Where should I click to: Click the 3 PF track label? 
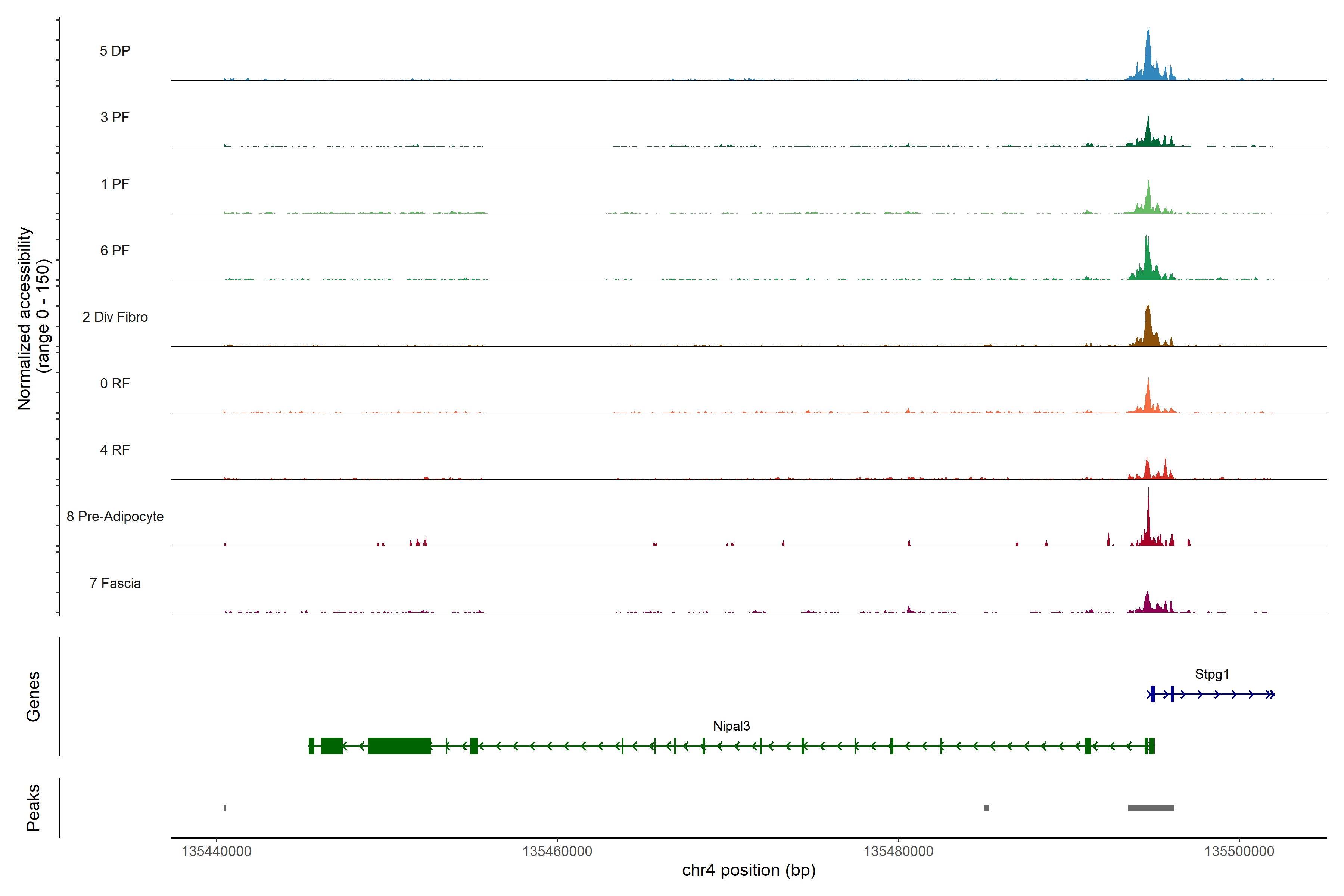(115, 117)
